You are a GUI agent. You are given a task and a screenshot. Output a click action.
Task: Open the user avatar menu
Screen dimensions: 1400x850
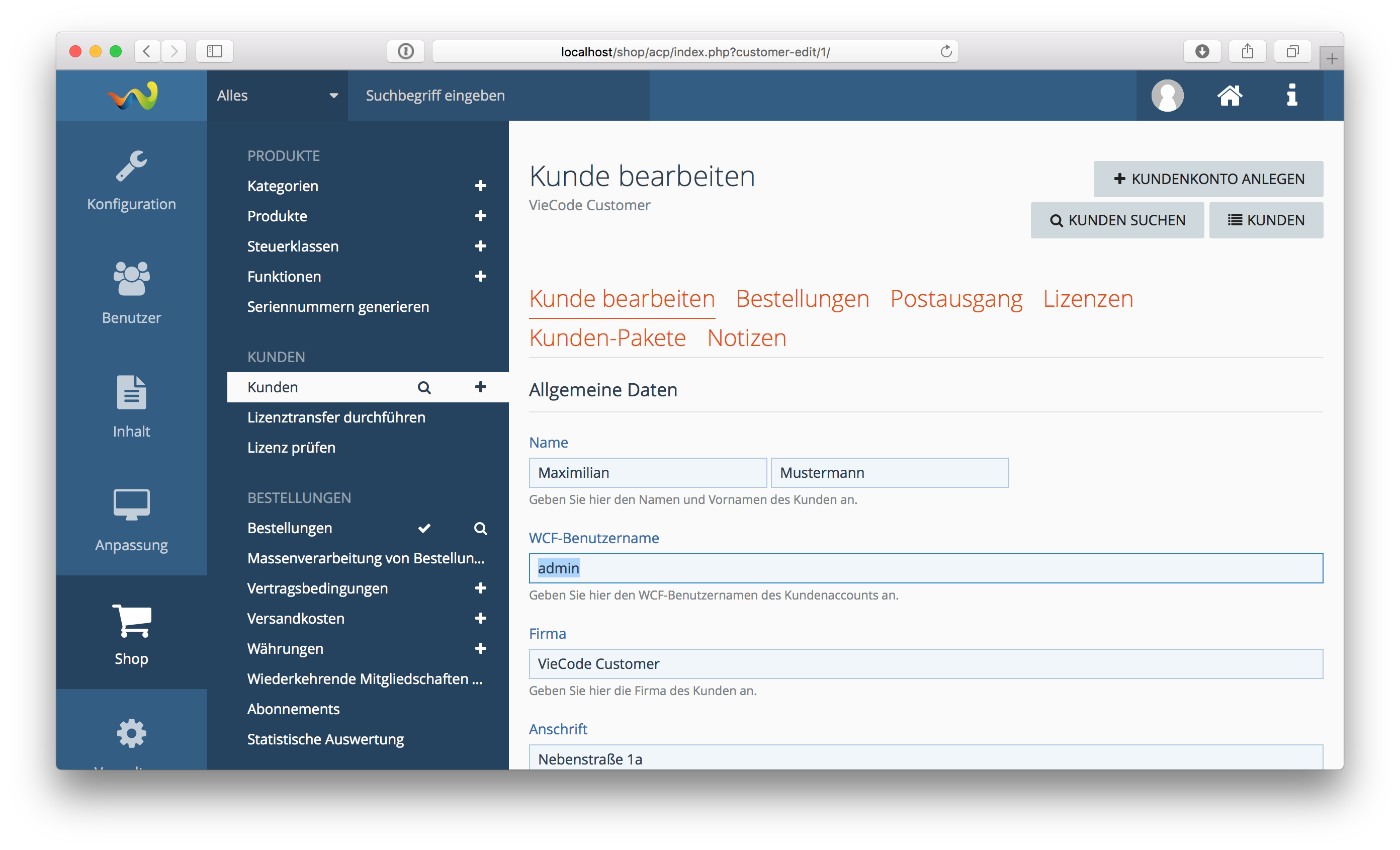coord(1167,96)
